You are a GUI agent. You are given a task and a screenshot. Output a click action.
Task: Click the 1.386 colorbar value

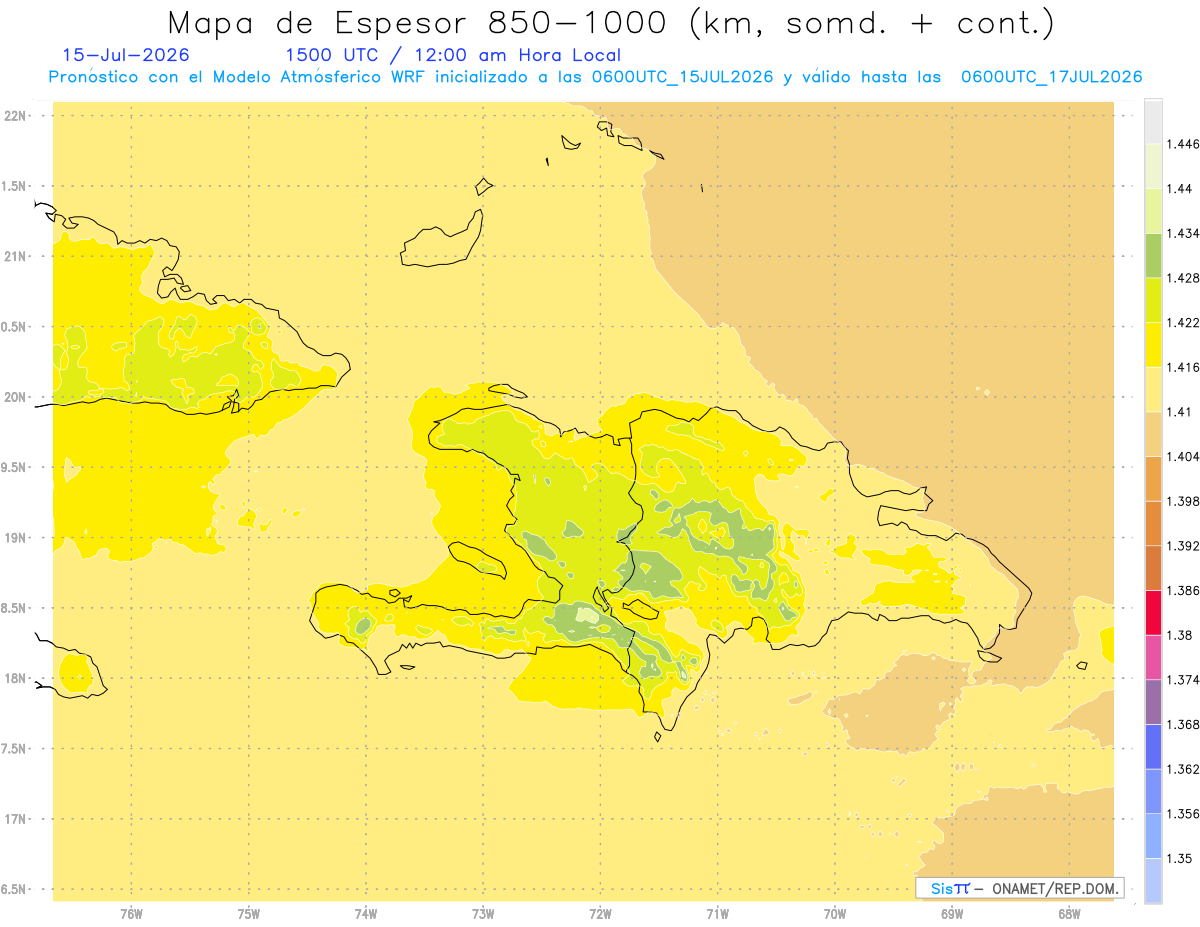tap(1183, 591)
